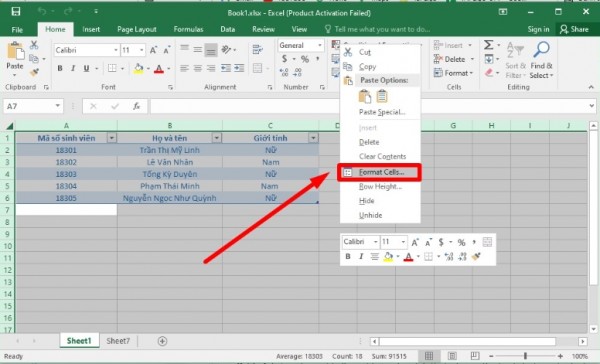Open Find & Select magnifier
This screenshot has width=600, height=364.
point(541,60)
